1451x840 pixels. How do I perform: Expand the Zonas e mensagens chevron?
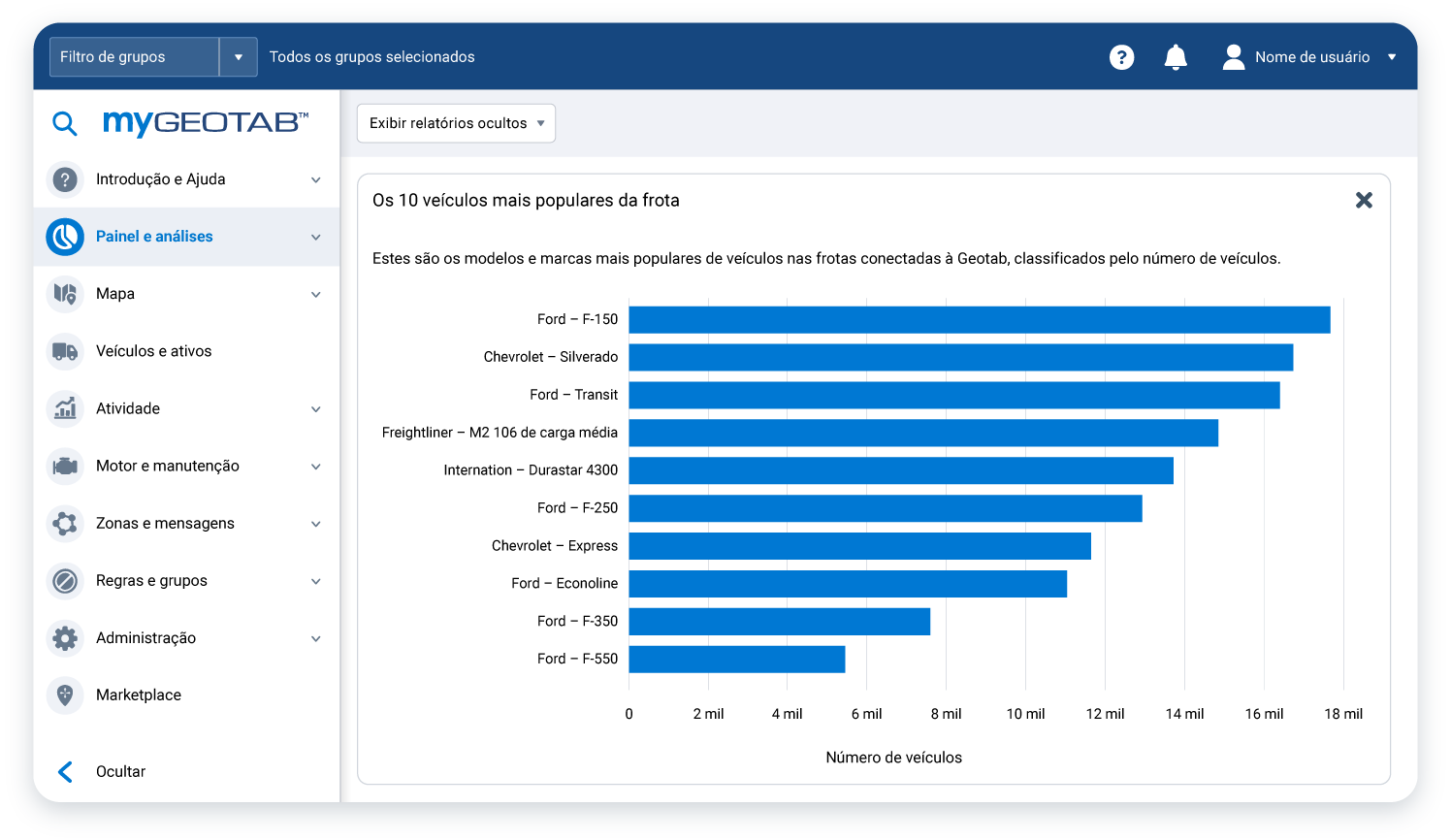pyautogui.click(x=315, y=524)
